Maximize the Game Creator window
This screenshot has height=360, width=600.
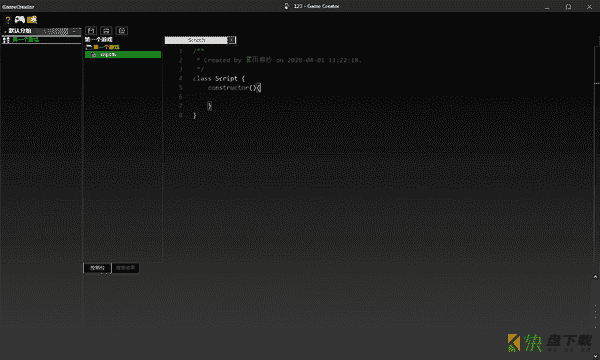(x=568, y=7)
